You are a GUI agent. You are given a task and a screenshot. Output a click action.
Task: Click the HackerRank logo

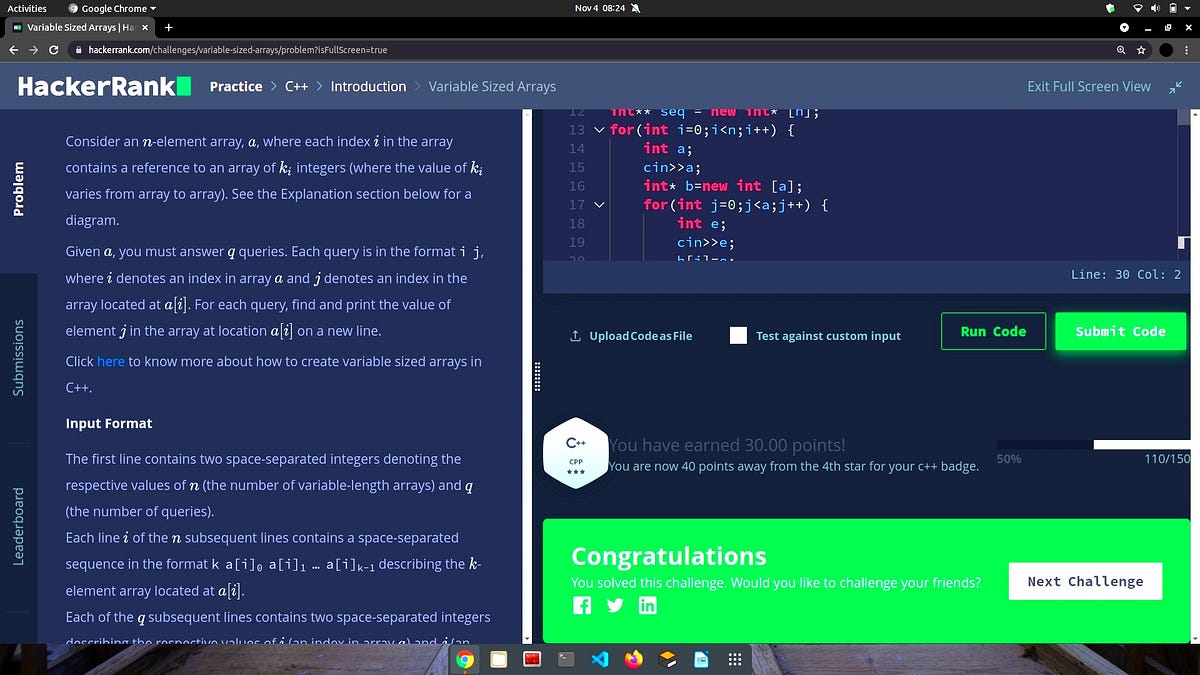pos(104,87)
